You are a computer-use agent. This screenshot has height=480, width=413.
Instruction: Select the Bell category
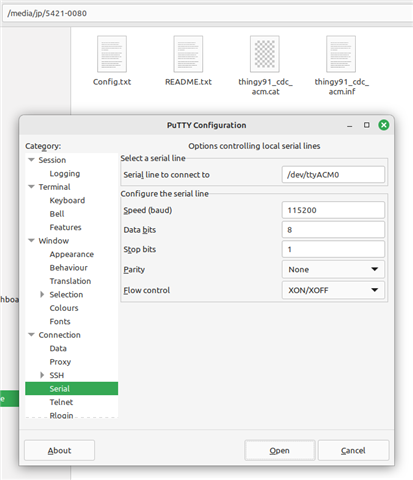tap(57, 214)
